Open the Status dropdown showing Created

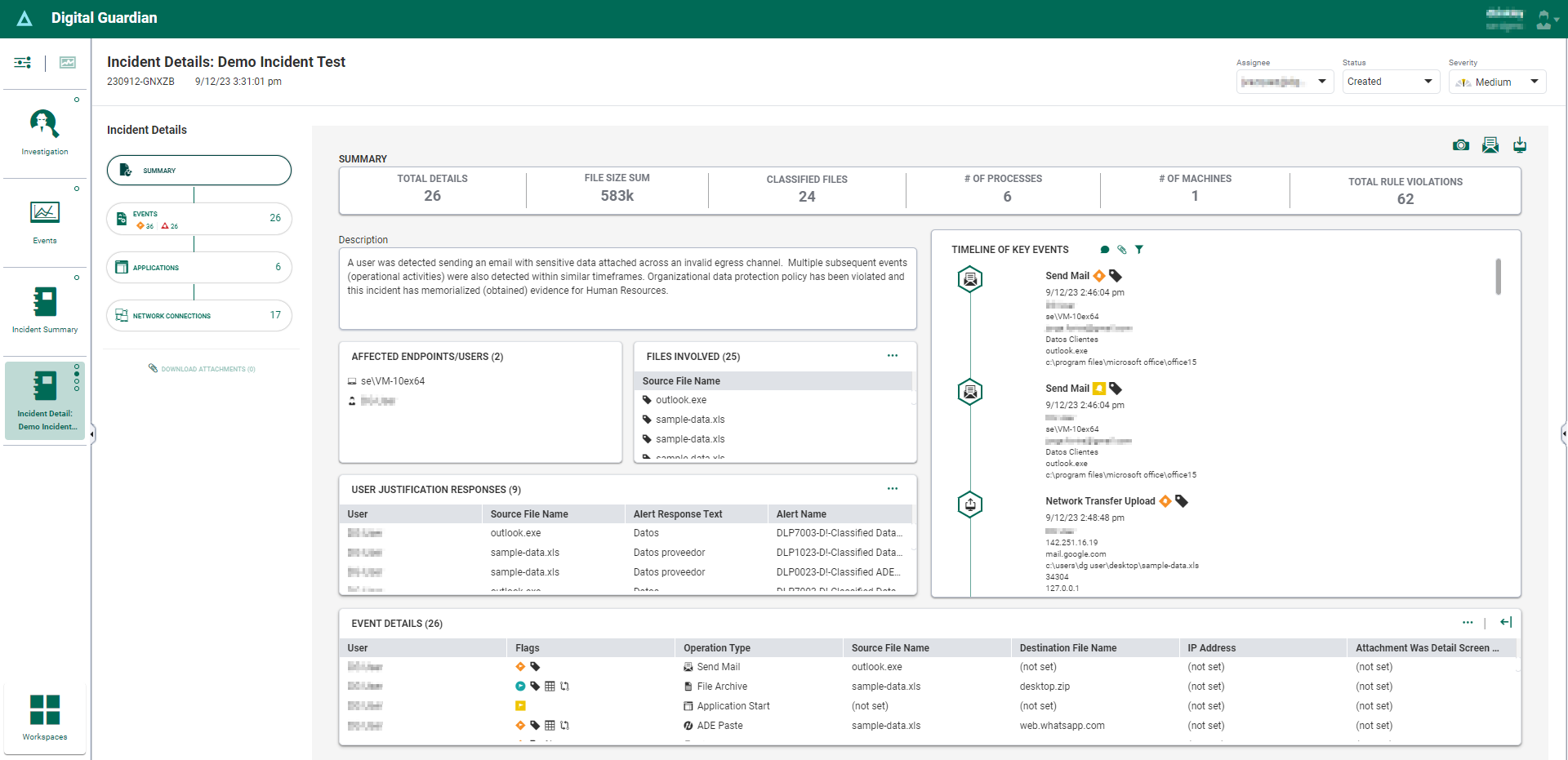tap(1391, 82)
